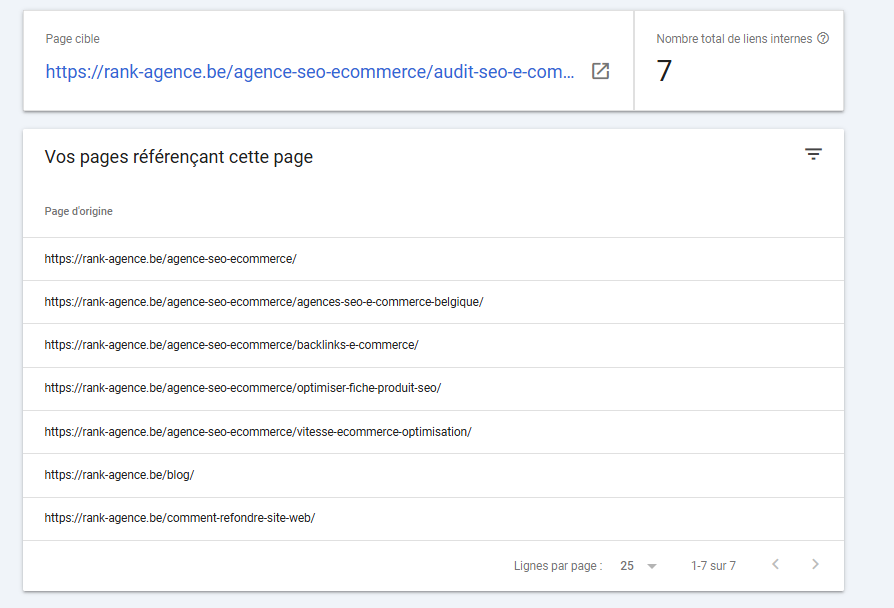The width and height of the screenshot is (894, 608).
Task: Open target page in new tab icon
Action: click(x=600, y=71)
